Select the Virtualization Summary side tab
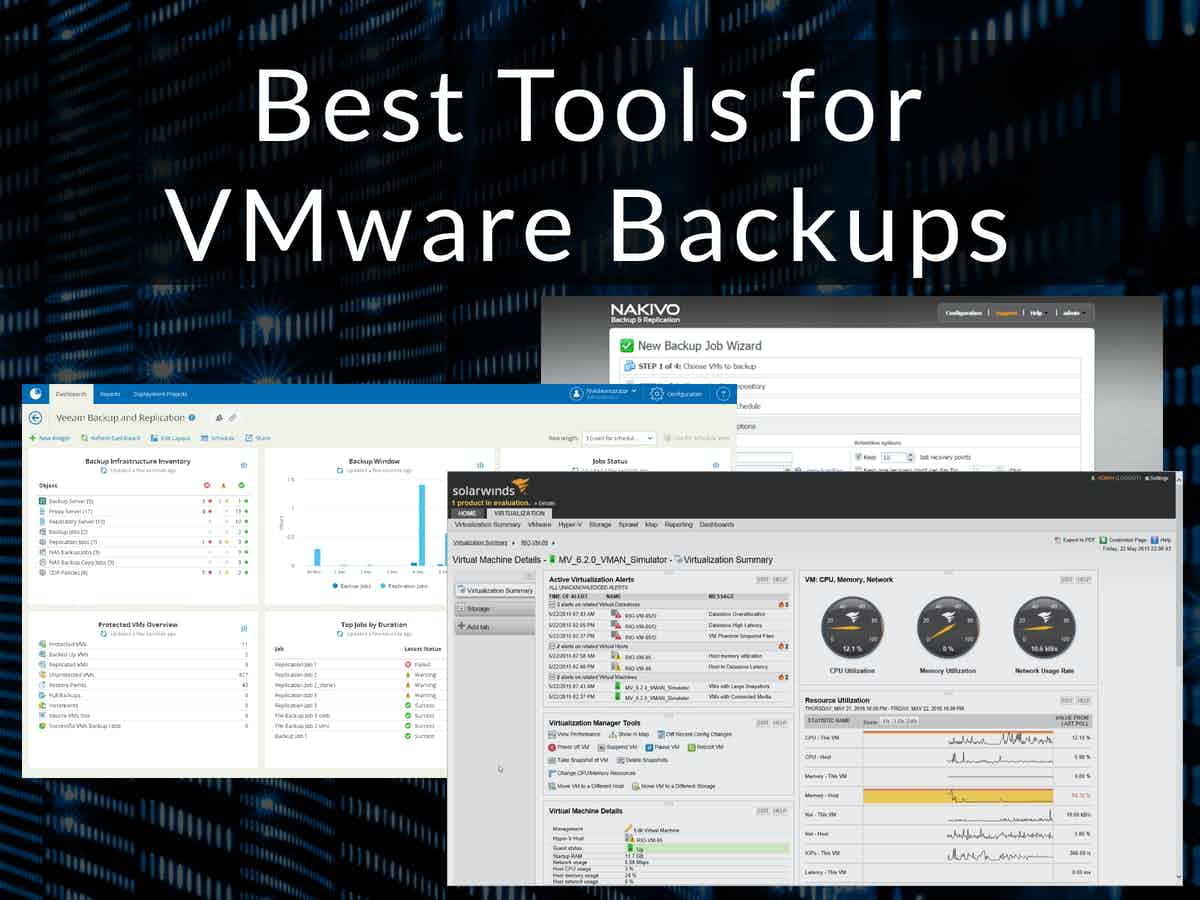This screenshot has width=1200, height=900. 495,590
